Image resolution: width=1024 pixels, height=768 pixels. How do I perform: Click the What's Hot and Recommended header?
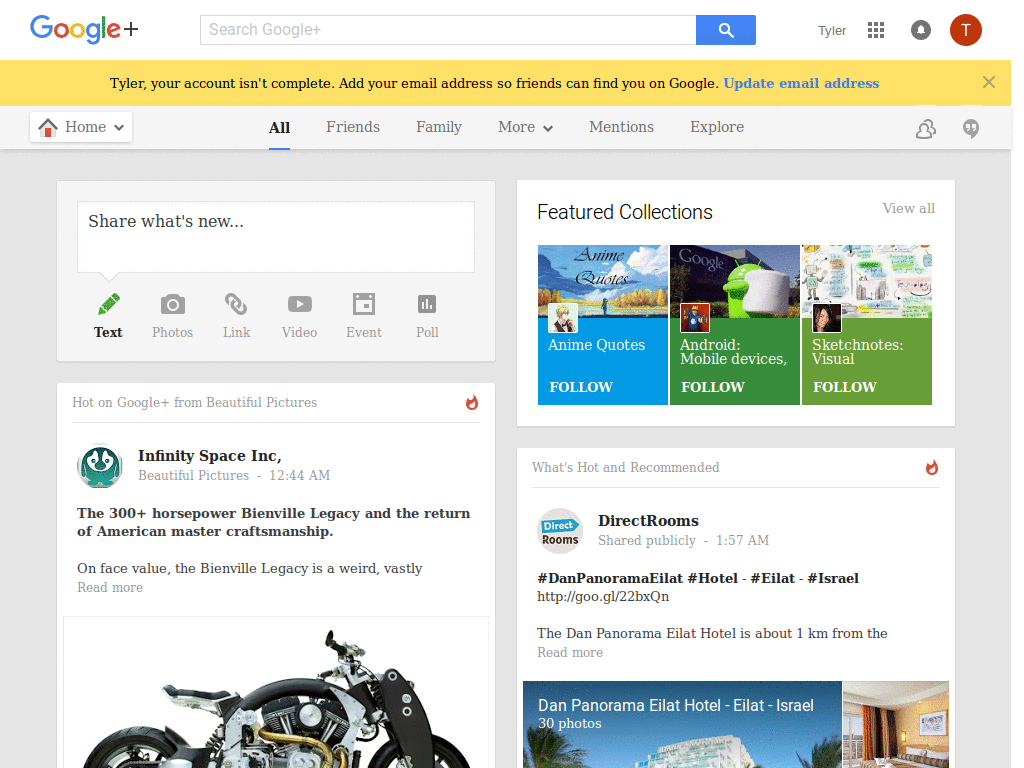[625, 468]
